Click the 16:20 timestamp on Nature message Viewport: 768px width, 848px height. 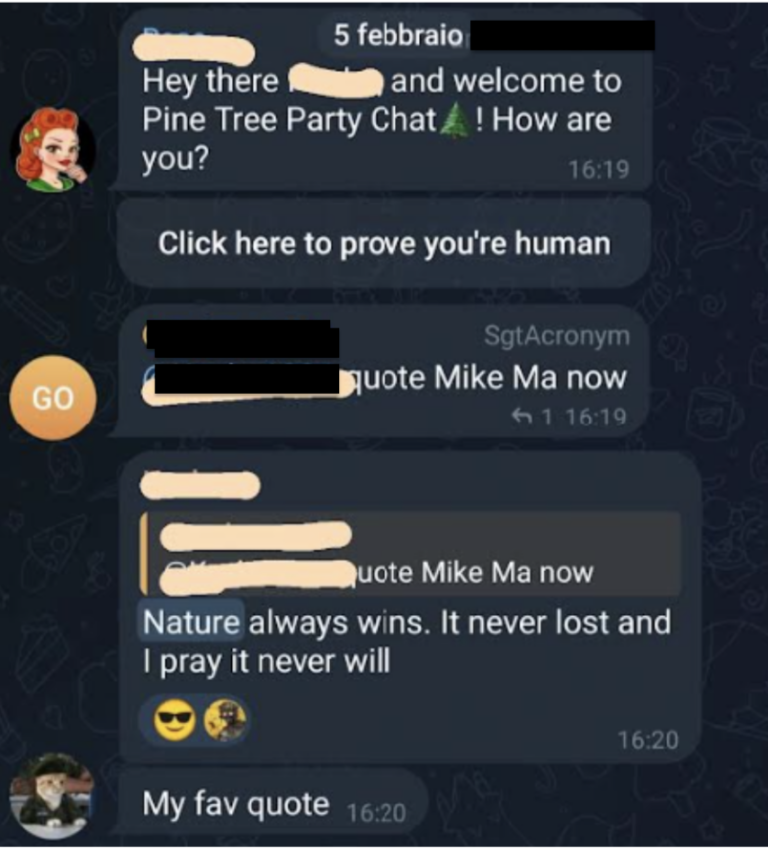(x=648, y=740)
